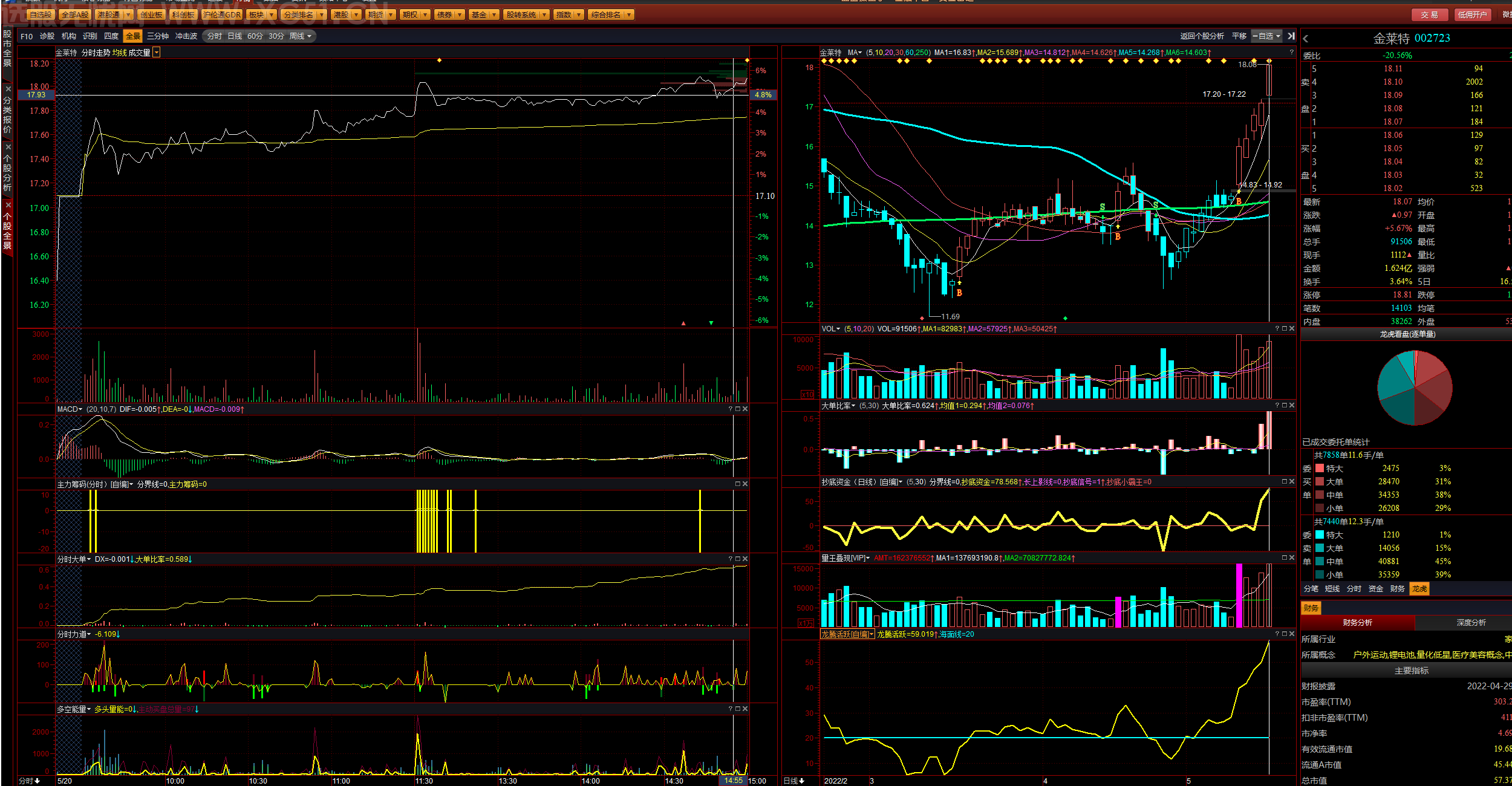This screenshot has height=786, width=1512.
Task: Maximize the MACD indicator panel
Action: coord(738,409)
